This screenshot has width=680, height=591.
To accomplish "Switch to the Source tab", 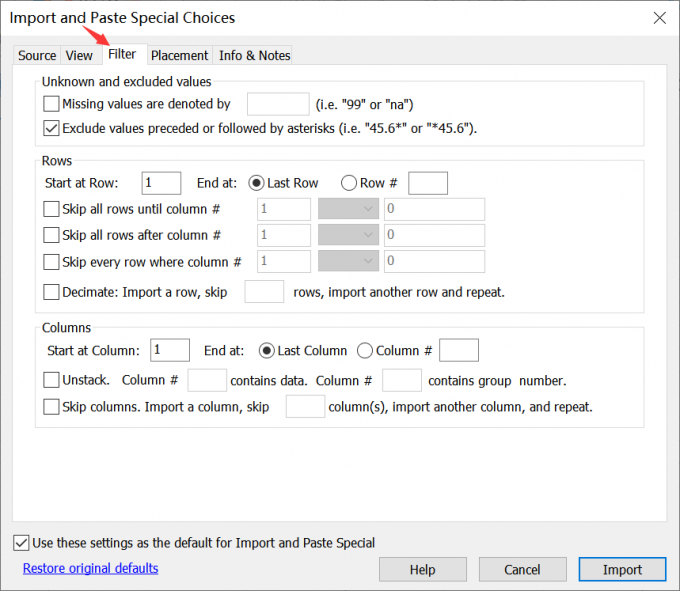I will 37,56.
